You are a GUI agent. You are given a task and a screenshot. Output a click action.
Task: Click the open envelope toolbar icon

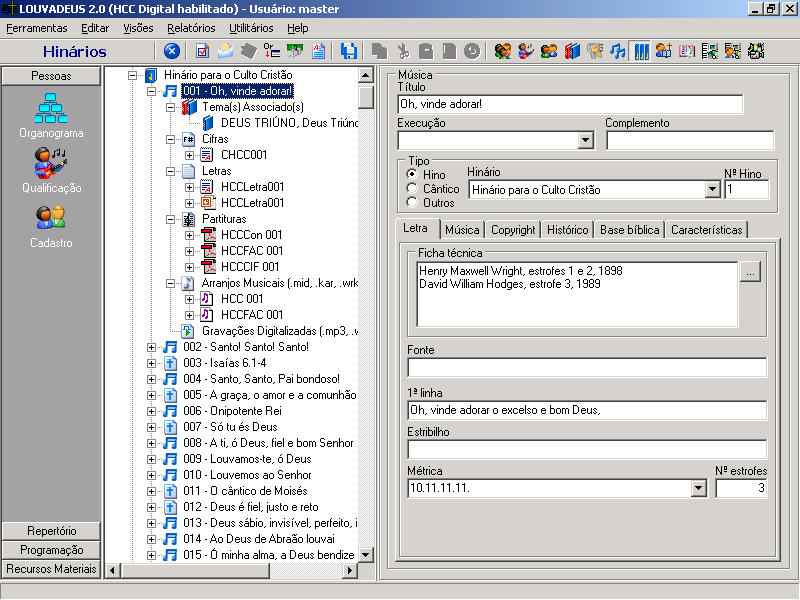coord(226,51)
